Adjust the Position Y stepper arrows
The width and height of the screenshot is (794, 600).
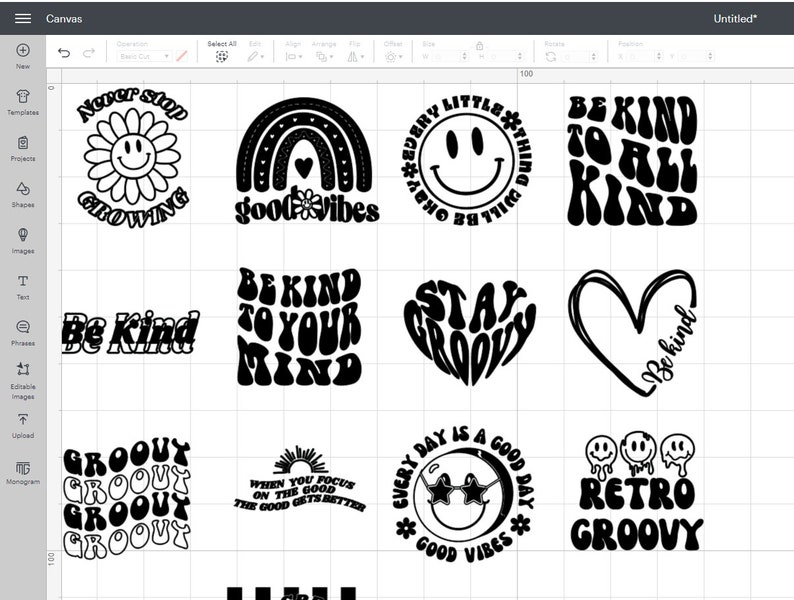(710, 56)
